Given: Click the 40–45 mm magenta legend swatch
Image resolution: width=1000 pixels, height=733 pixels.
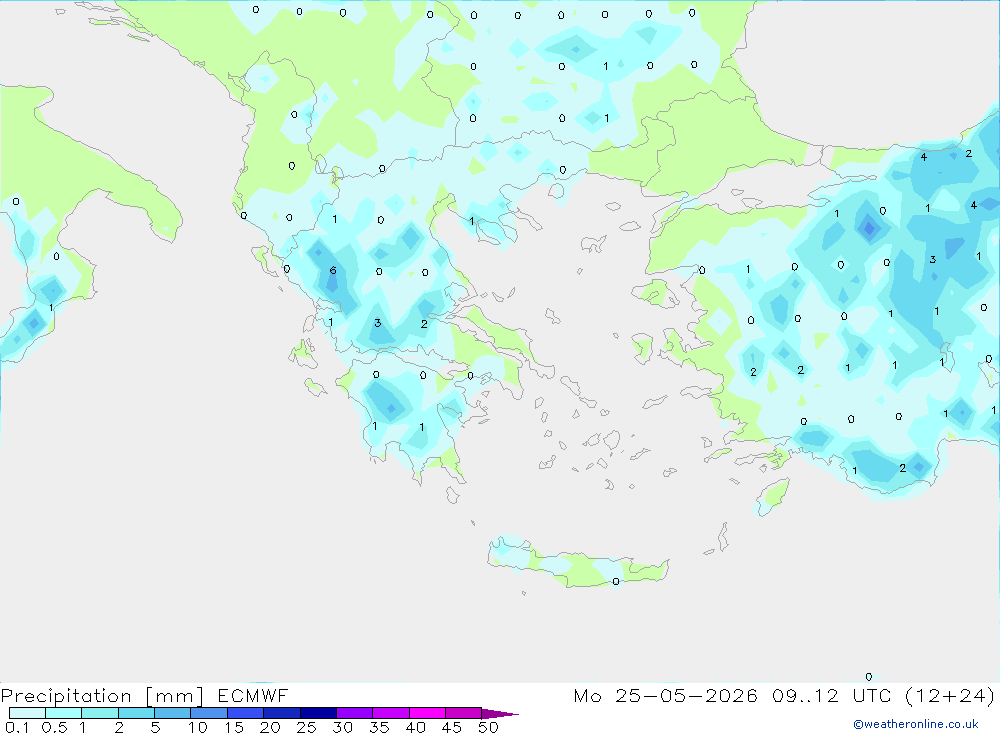Looking at the screenshot, I should 427,713.
